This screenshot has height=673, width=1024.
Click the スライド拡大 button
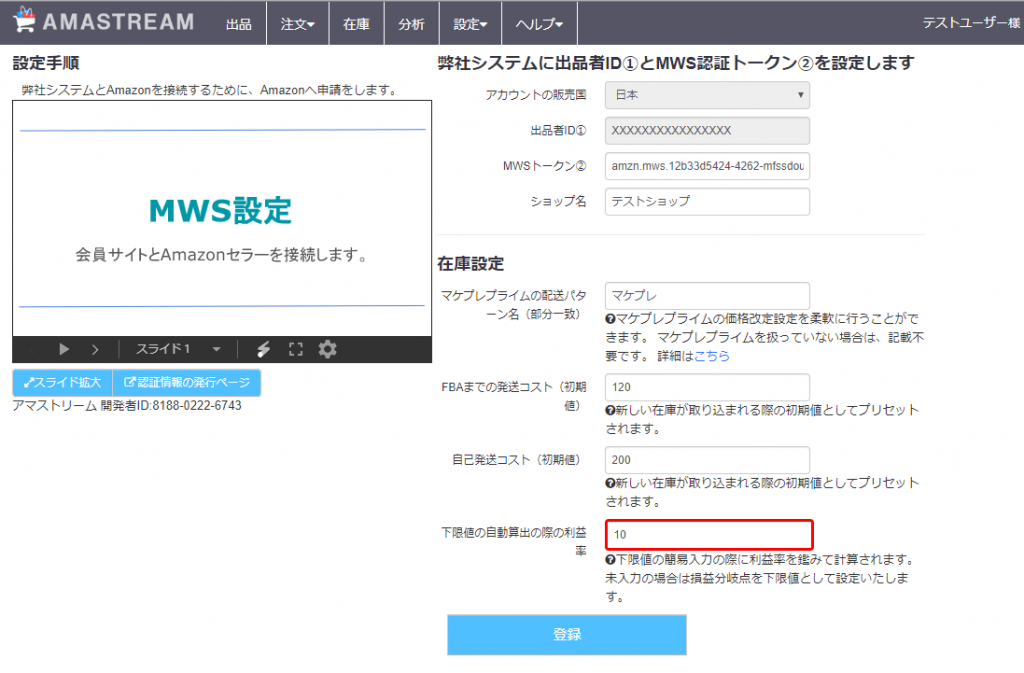click(63, 383)
